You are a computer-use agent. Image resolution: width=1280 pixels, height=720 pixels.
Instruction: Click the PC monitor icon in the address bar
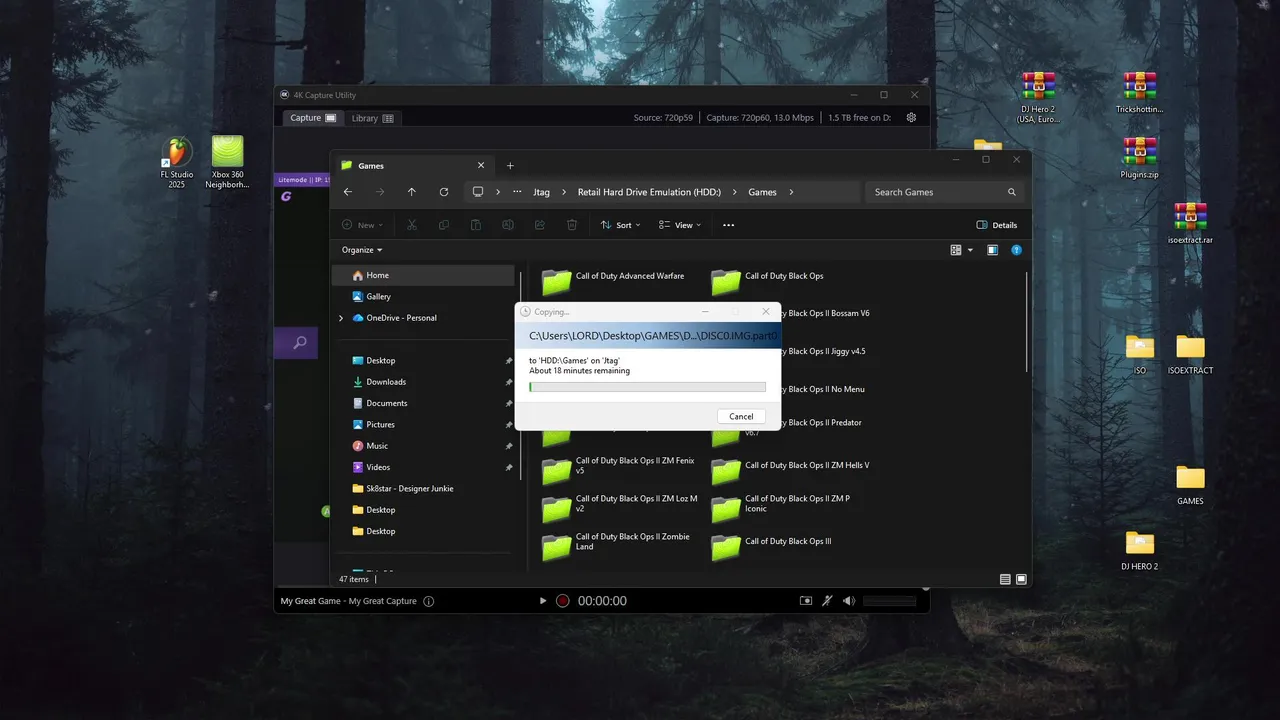[478, 192]
